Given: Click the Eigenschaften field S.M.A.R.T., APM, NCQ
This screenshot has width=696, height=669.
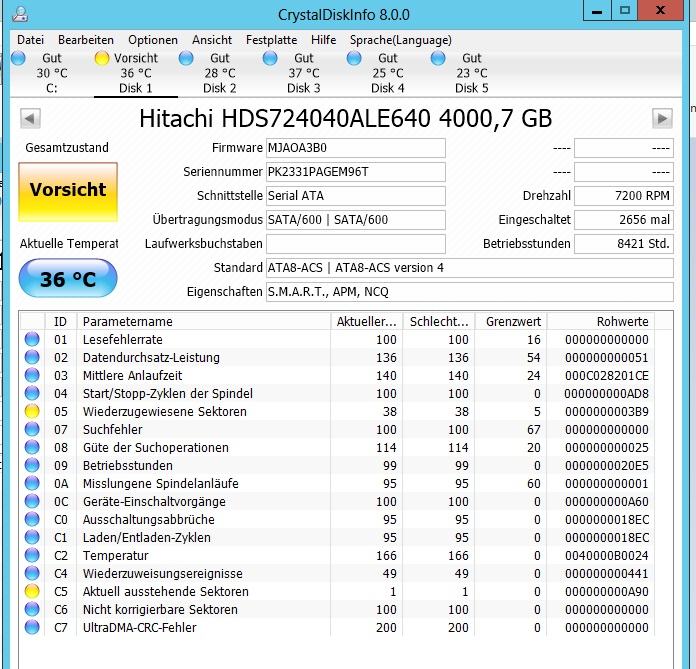Looking at the screenshot, I should click(470, 292).
